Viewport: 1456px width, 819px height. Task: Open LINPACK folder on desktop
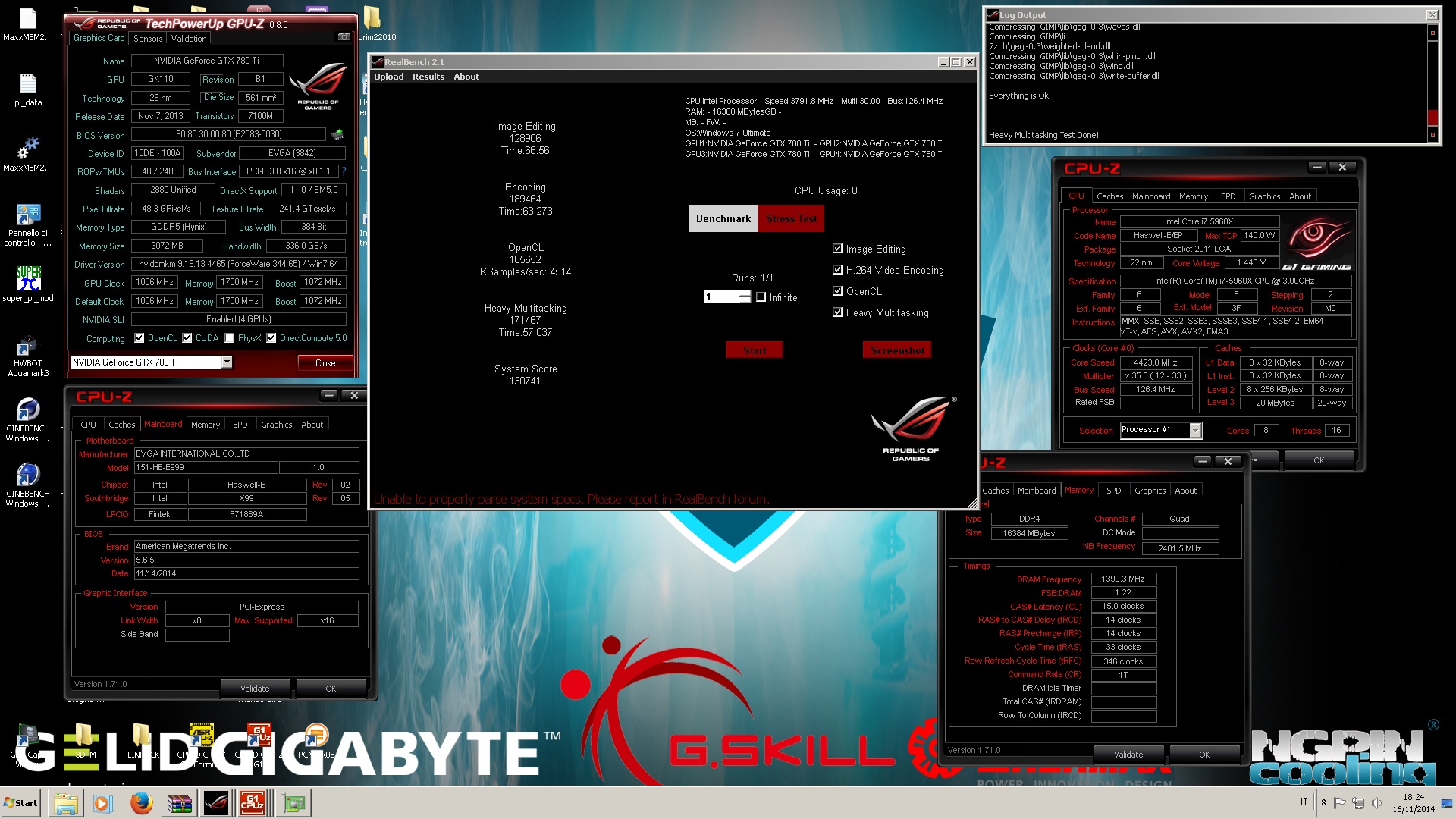pyautogui.click(x=141, y=739)
